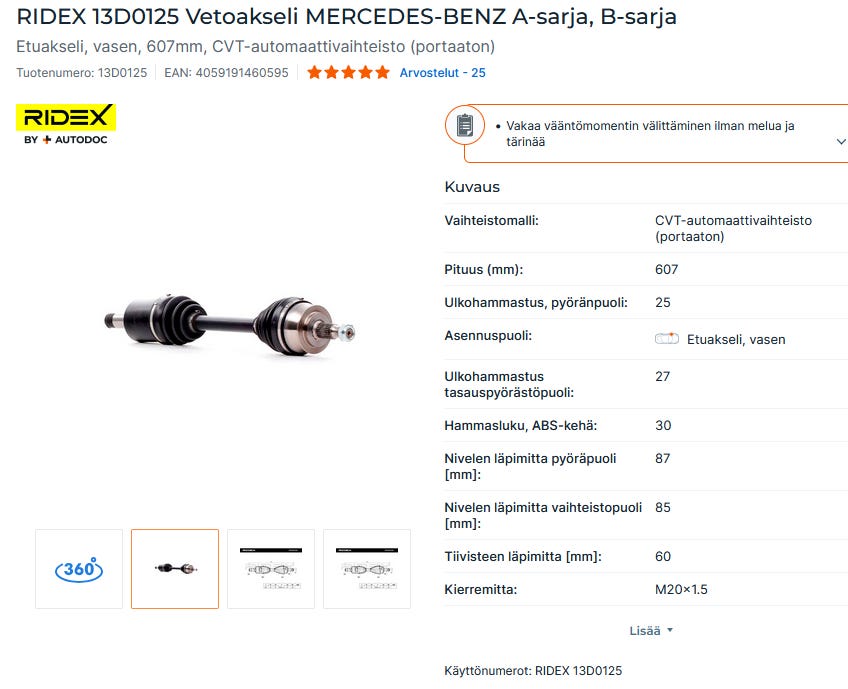848x689 pixels.
Task: Click the clipboard icon beside product highlights
Action: 465,125
